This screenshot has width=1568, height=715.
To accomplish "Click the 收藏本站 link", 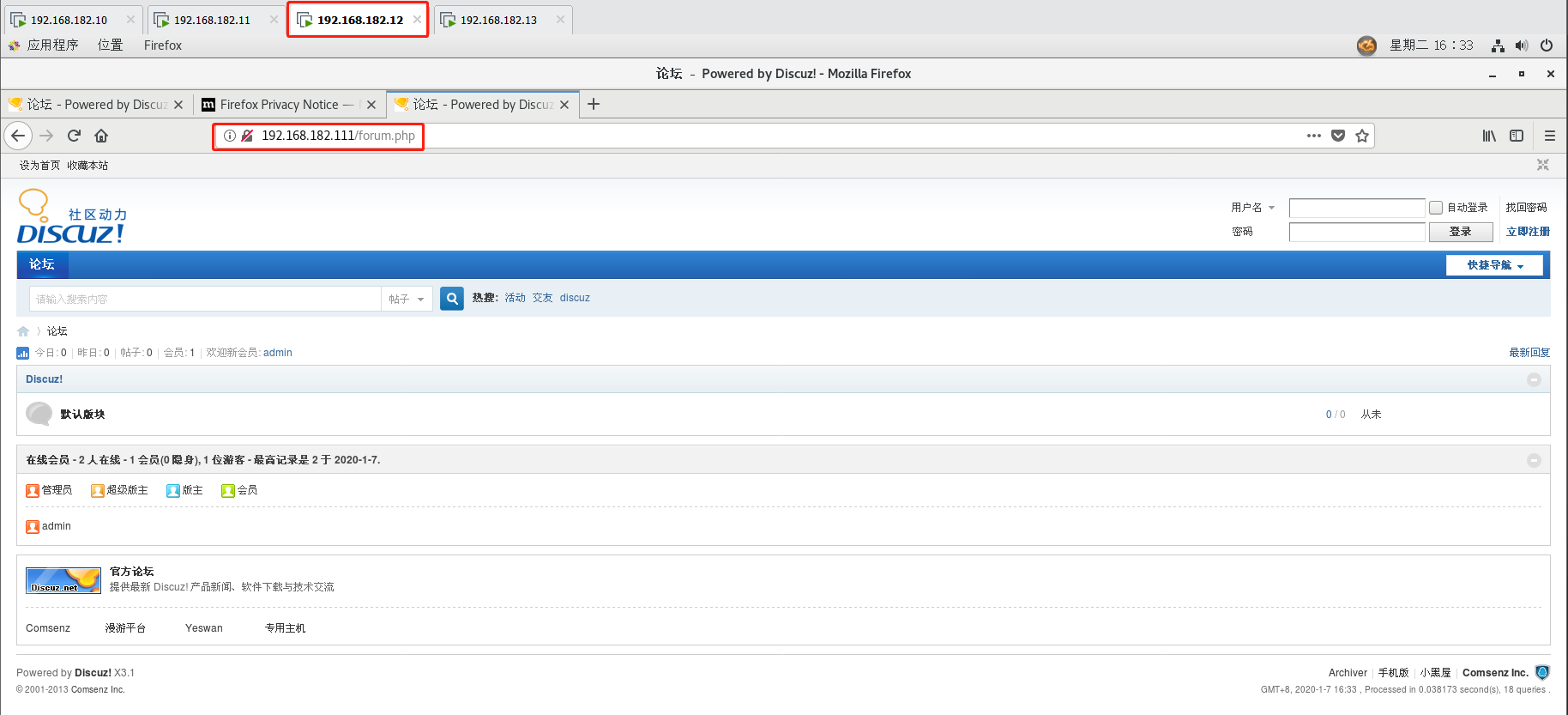I will click(87, 166).
